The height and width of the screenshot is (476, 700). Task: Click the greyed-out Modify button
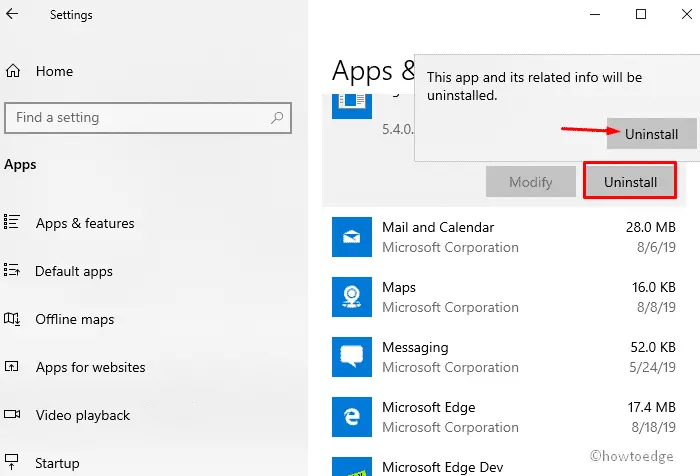pyautogui.click(x=531, y=182)
